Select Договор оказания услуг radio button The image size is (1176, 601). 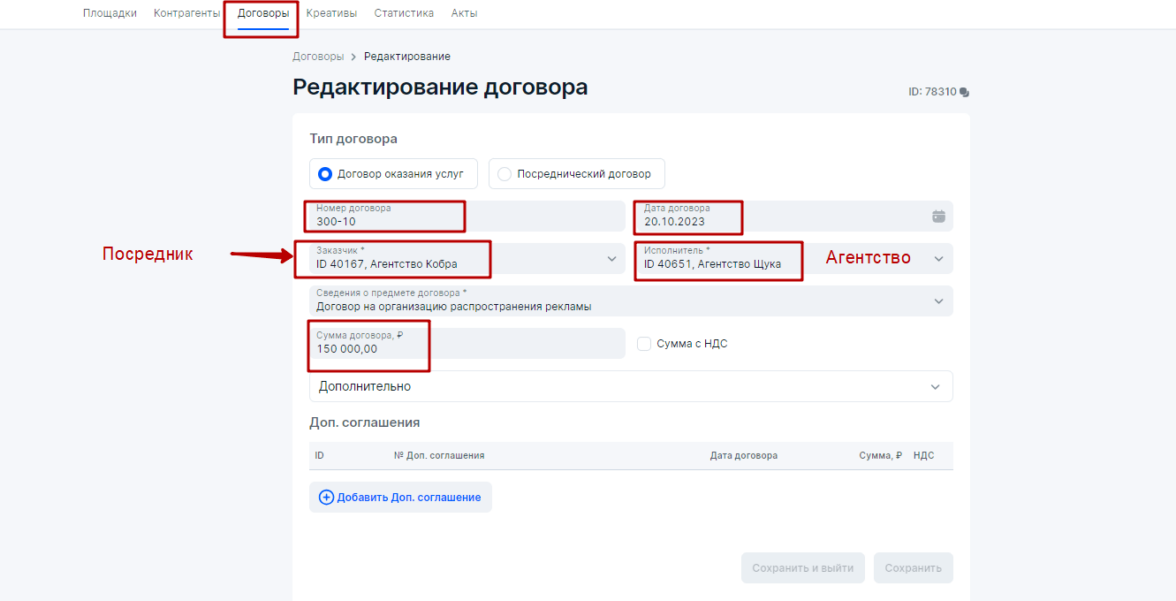325,174
